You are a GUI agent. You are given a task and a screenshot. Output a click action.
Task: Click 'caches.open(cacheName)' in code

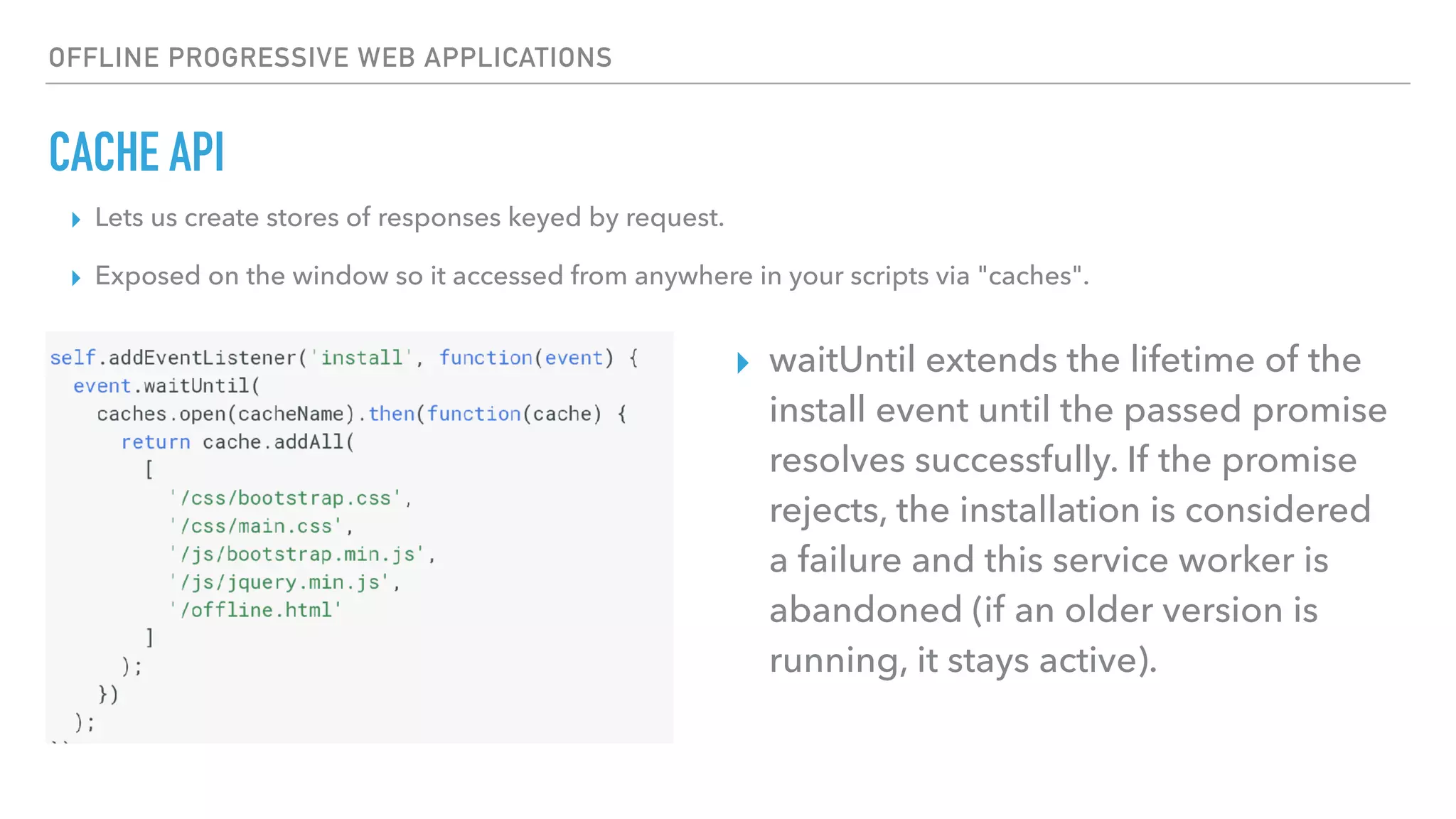225,414
